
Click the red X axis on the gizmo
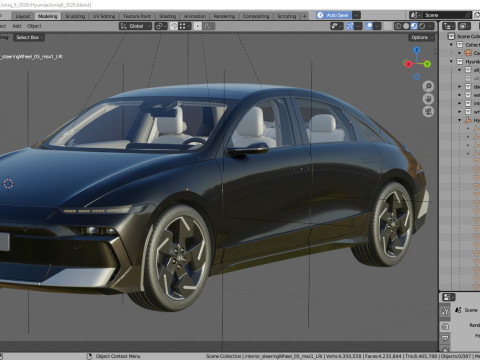[408, 64]
